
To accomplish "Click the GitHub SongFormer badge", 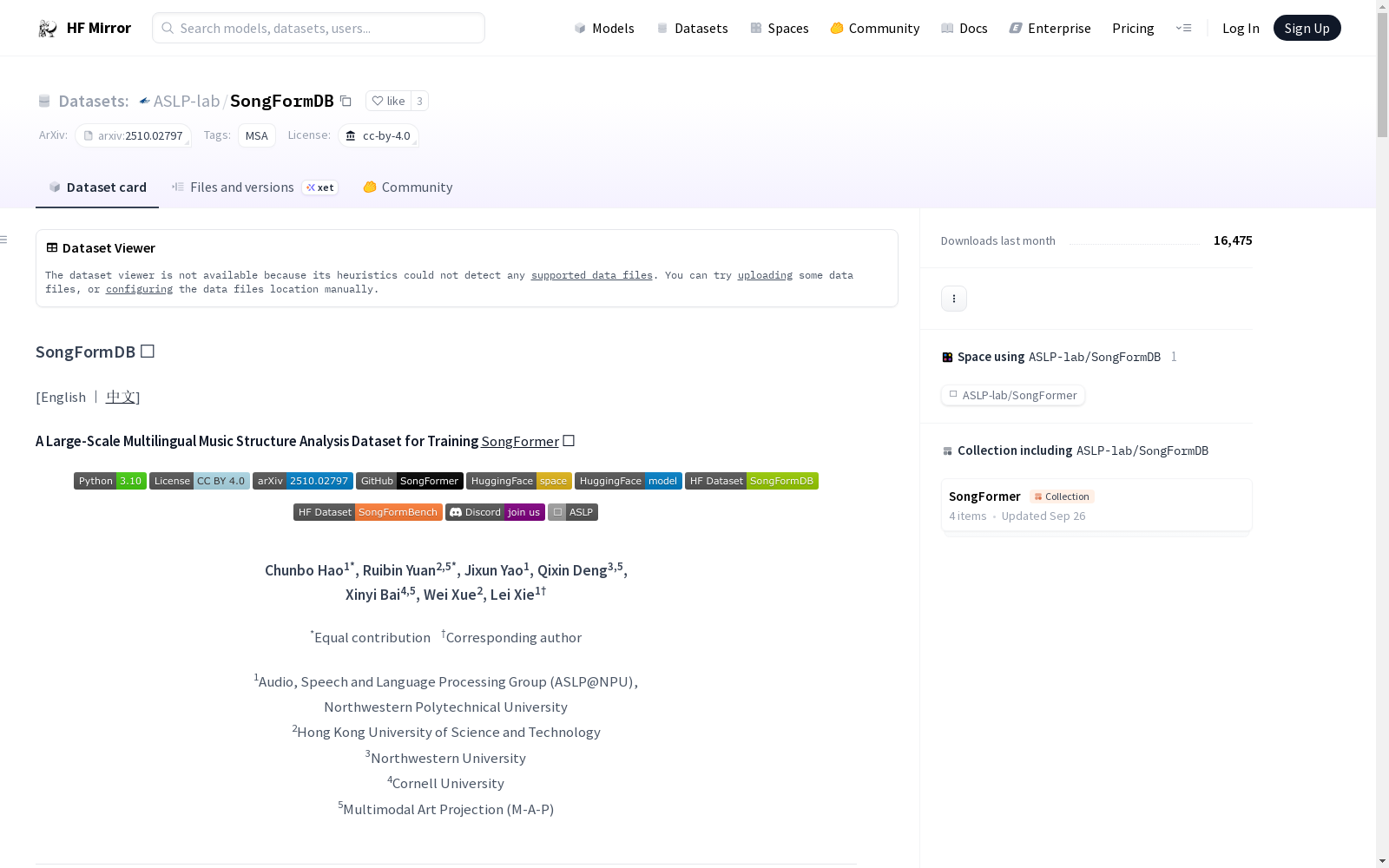I will (410, 481).
